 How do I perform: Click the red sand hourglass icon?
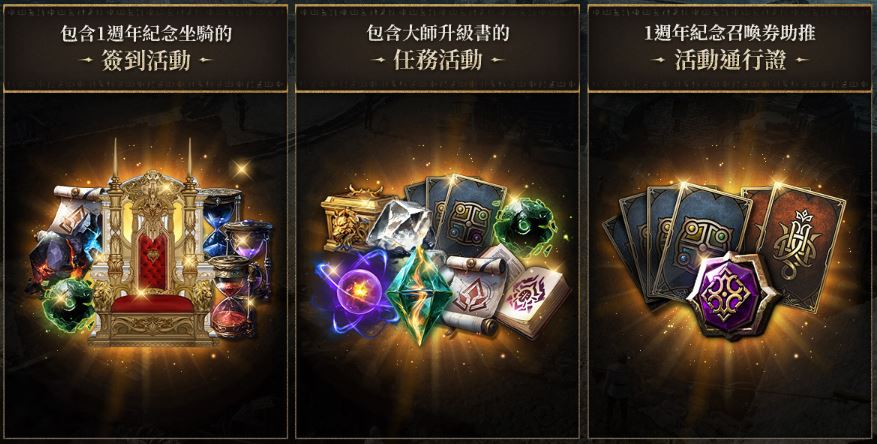(232, 297)
